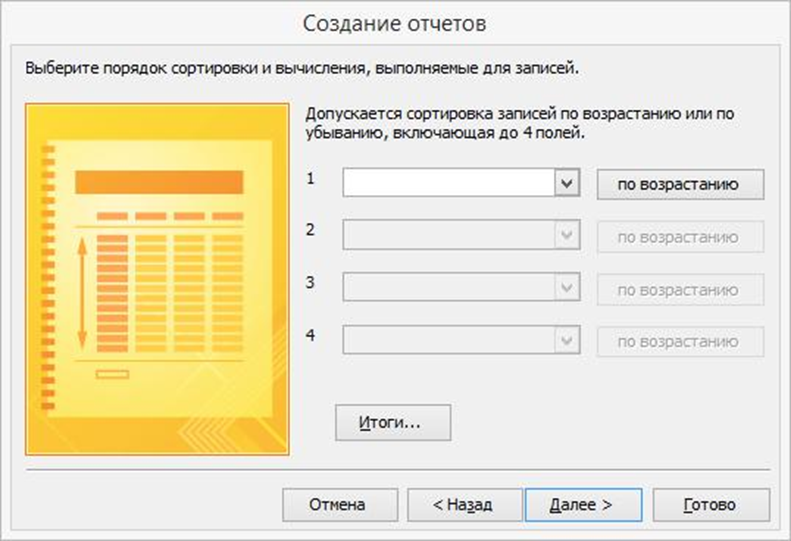791x541 pixels.
Task: Click the row number label 1
Action: pyautogui.click(x=311, y=178)
